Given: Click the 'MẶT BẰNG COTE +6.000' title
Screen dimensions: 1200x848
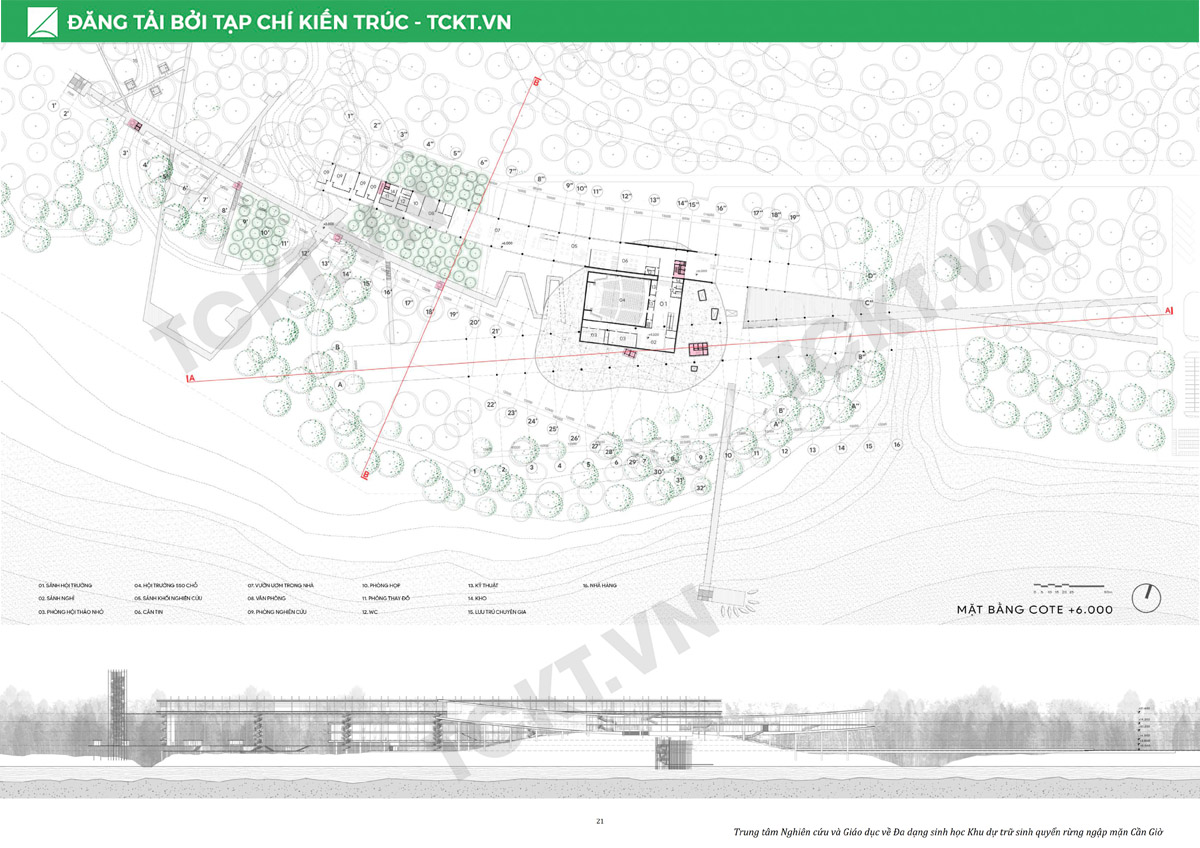Looking at the screenshot, I should click(1035, 608).
